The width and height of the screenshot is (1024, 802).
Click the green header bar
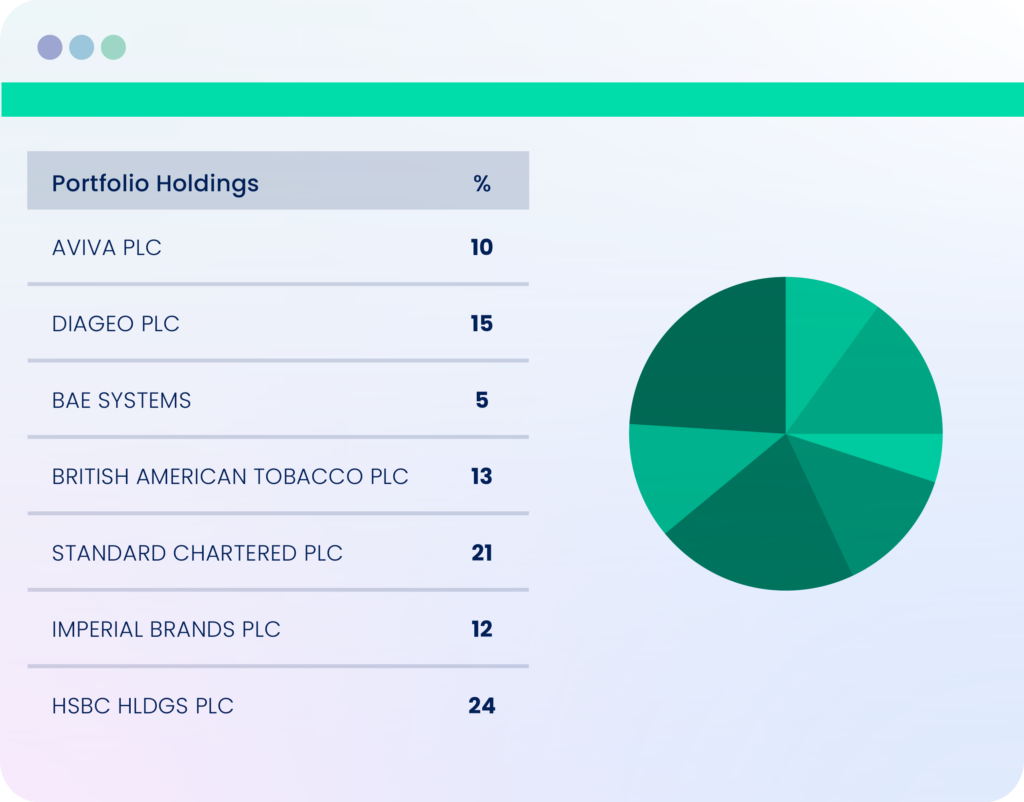[x=512, y=99]
